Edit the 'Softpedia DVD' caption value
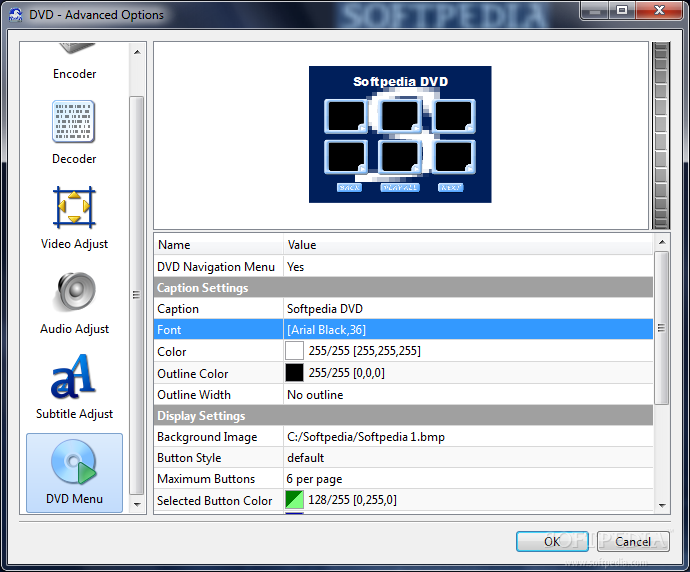 pos(325,309)
